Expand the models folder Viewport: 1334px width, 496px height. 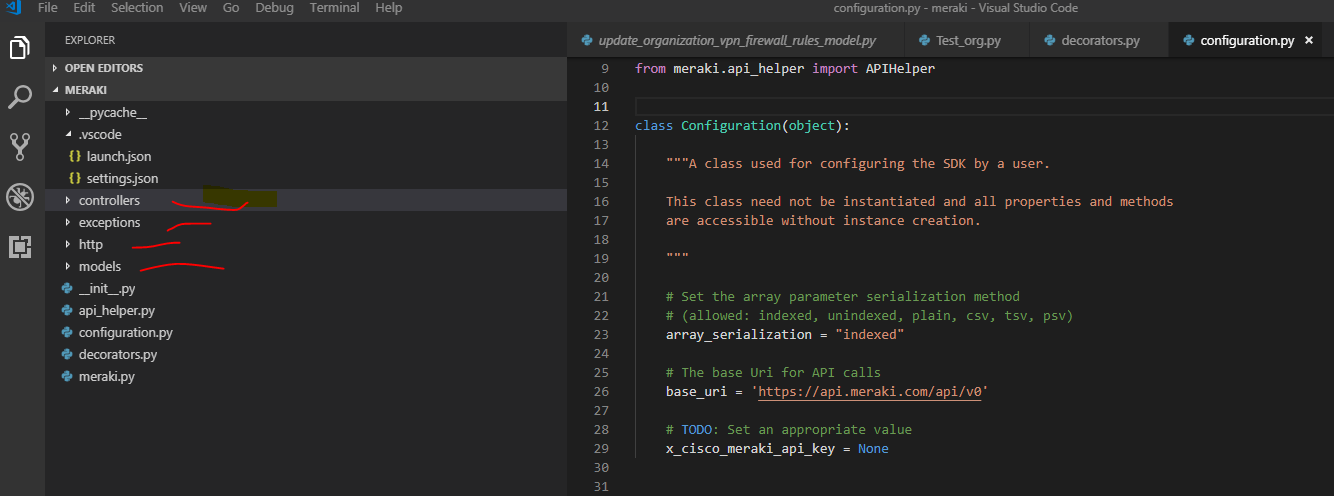click(x=99, y=267)
